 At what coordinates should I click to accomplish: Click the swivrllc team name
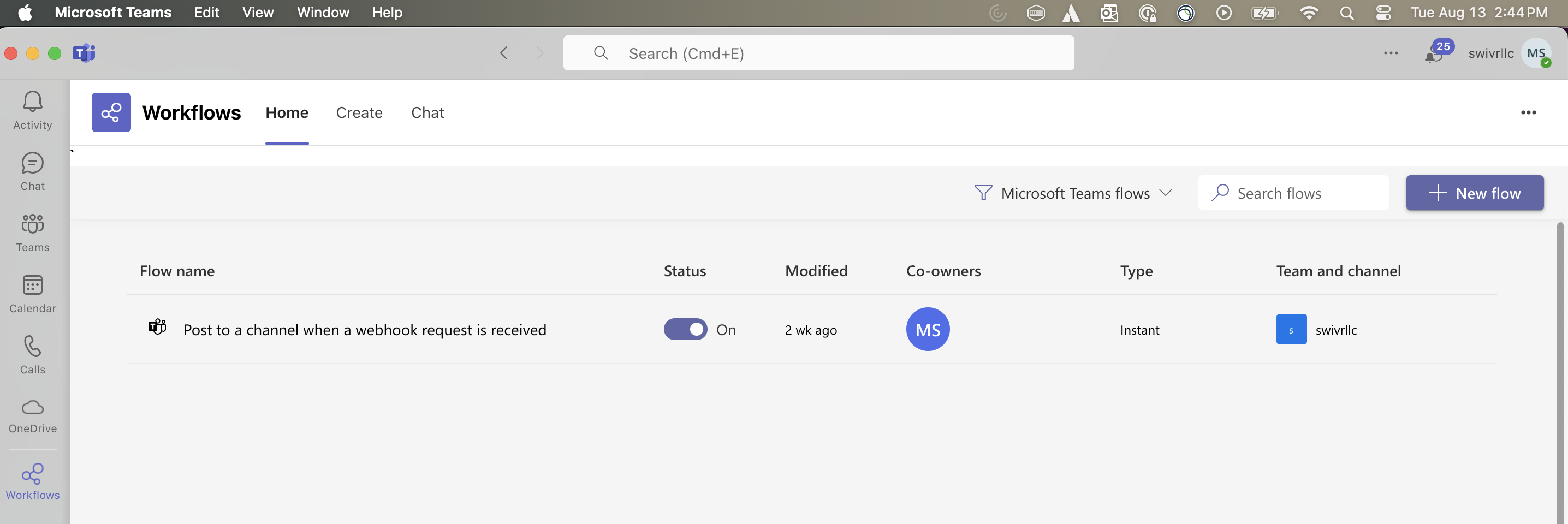pyautogui.click(x=1336, y=330)
